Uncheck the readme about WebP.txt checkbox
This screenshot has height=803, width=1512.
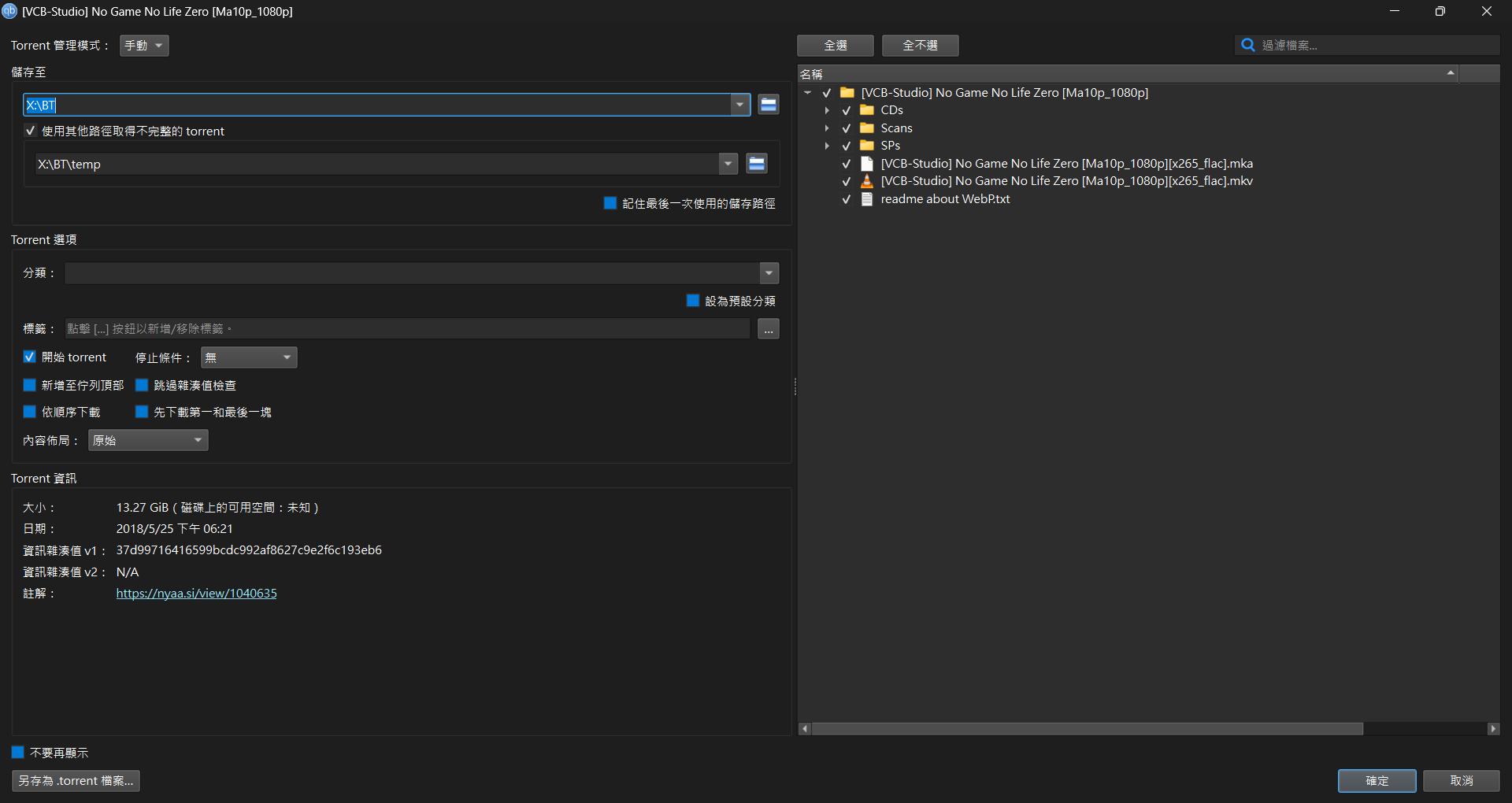[x=847, y=199]
